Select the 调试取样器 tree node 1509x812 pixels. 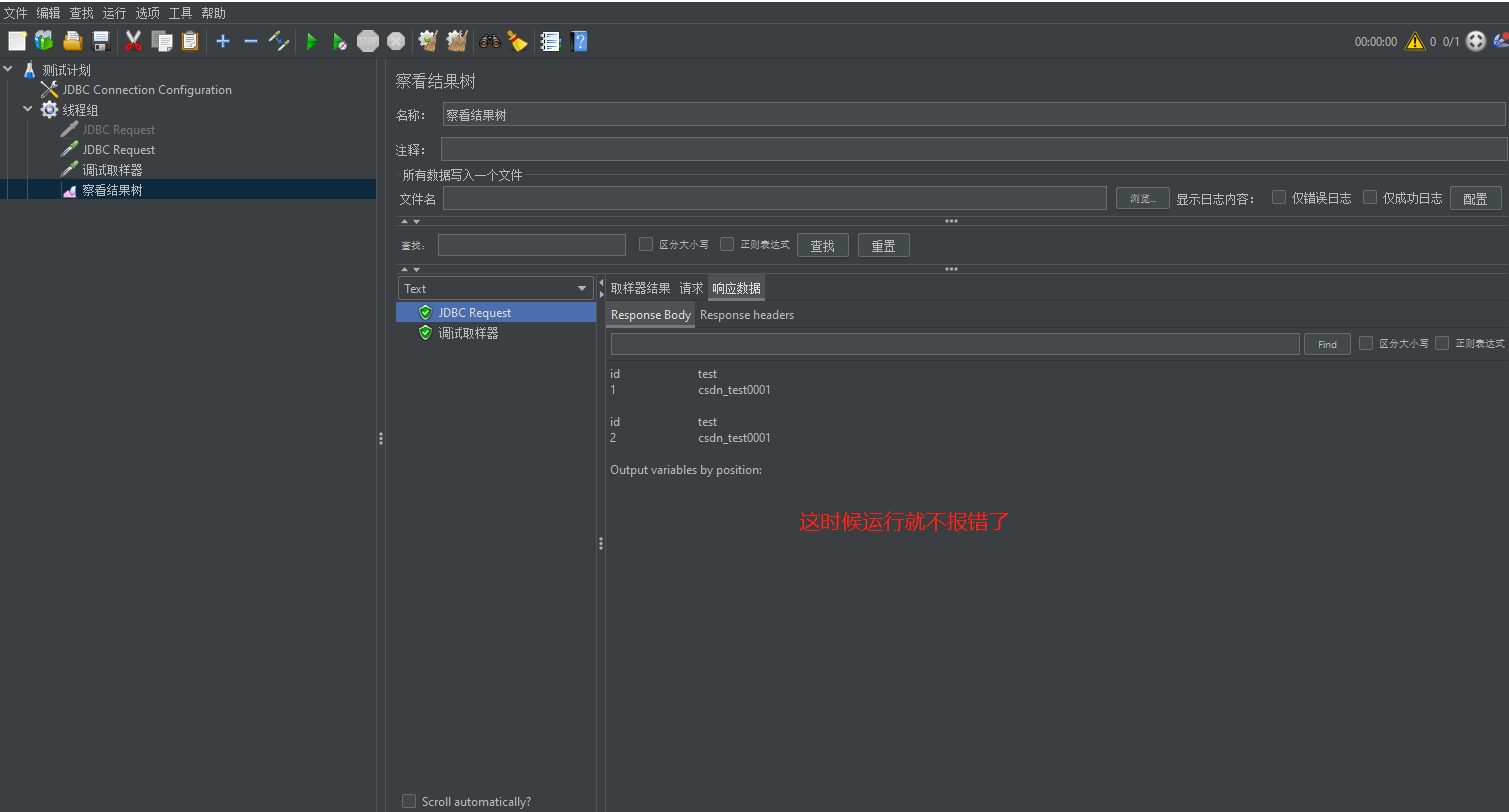[112, 170]
